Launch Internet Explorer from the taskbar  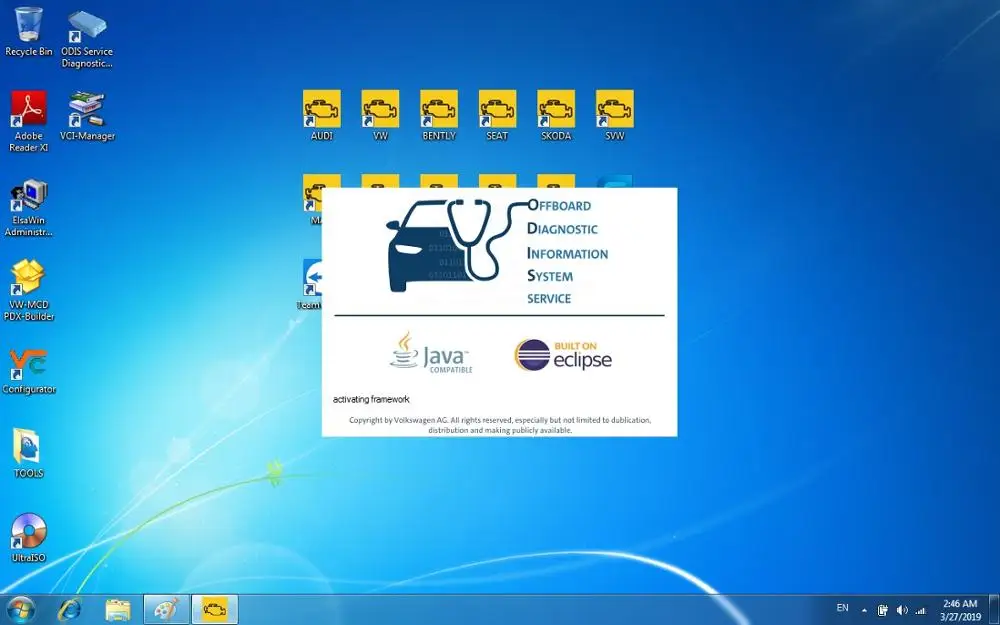point(69,610)
